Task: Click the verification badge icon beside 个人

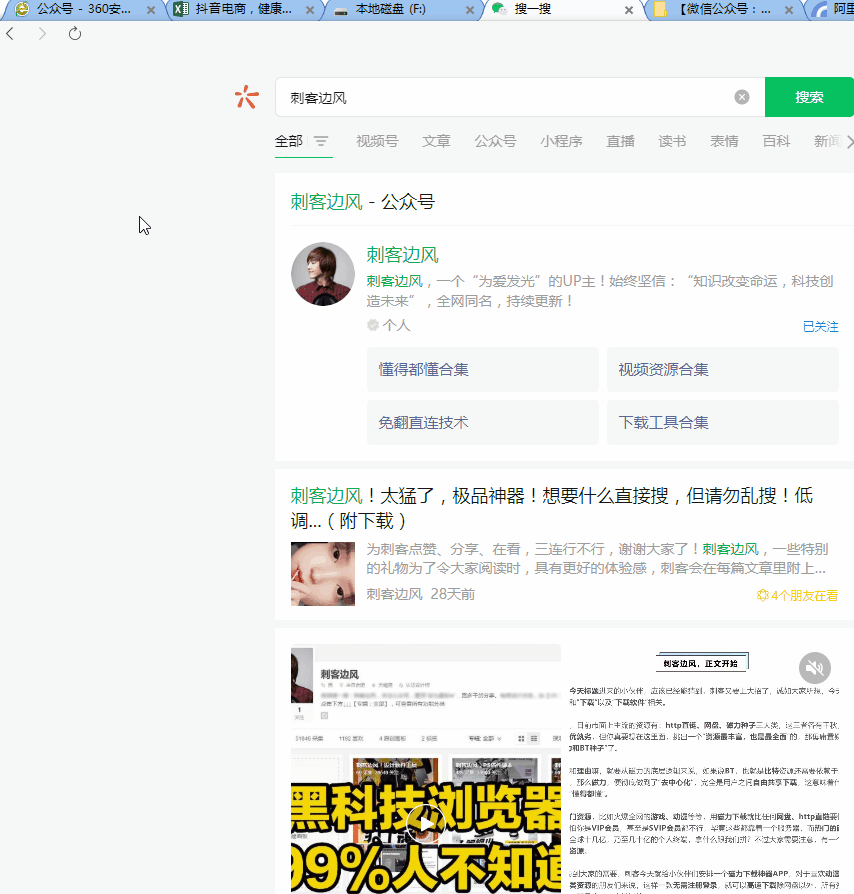Action: coord(373,325)
